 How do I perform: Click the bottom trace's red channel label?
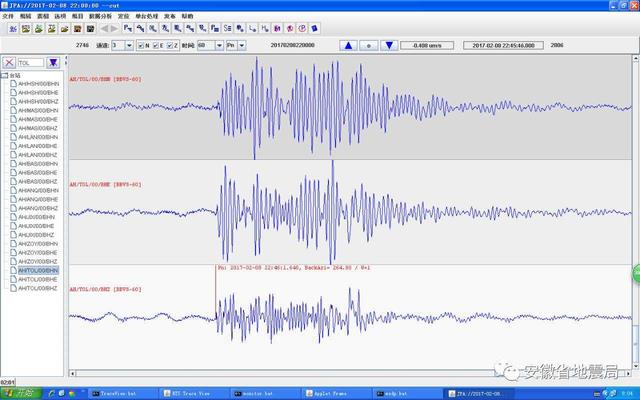105,289
